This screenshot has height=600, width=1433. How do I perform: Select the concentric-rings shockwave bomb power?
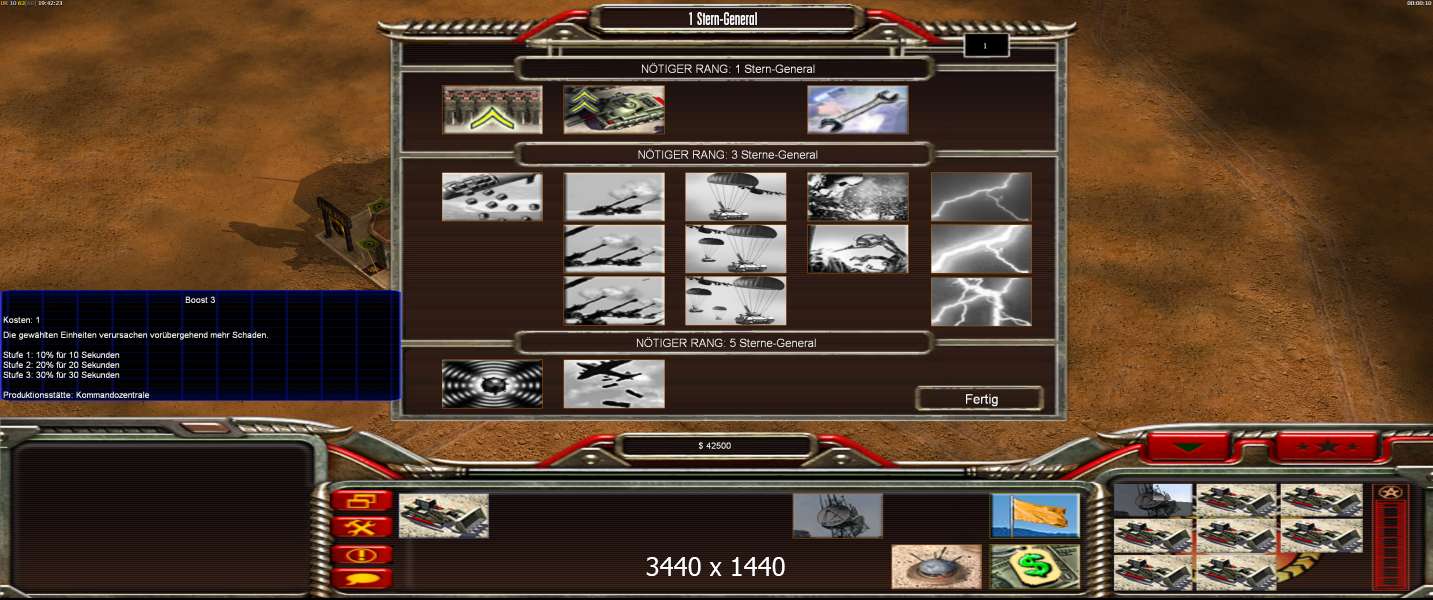pyautogui.click(x=493, y=384)
